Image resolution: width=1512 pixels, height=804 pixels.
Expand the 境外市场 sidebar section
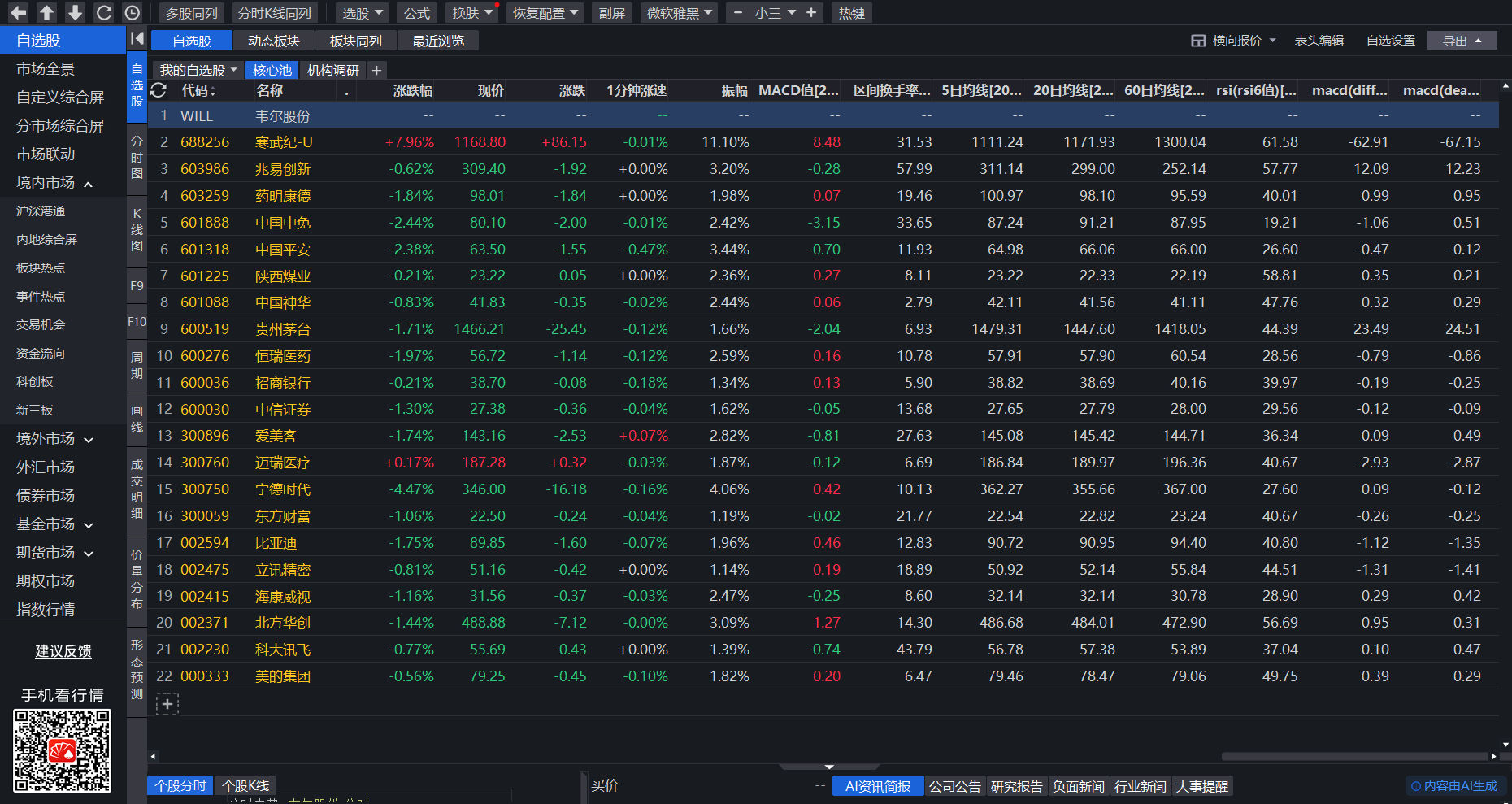(89, 440)
